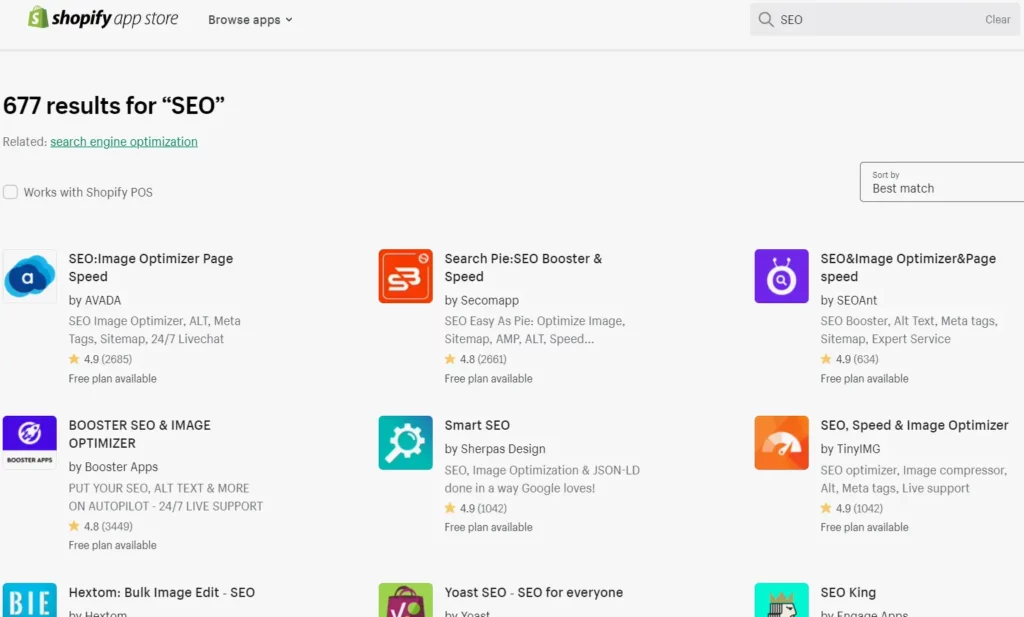The image size is (1024, 617).
Task: Open Search Pie SEO Booster app icon
Action: (x=406, y=276)
